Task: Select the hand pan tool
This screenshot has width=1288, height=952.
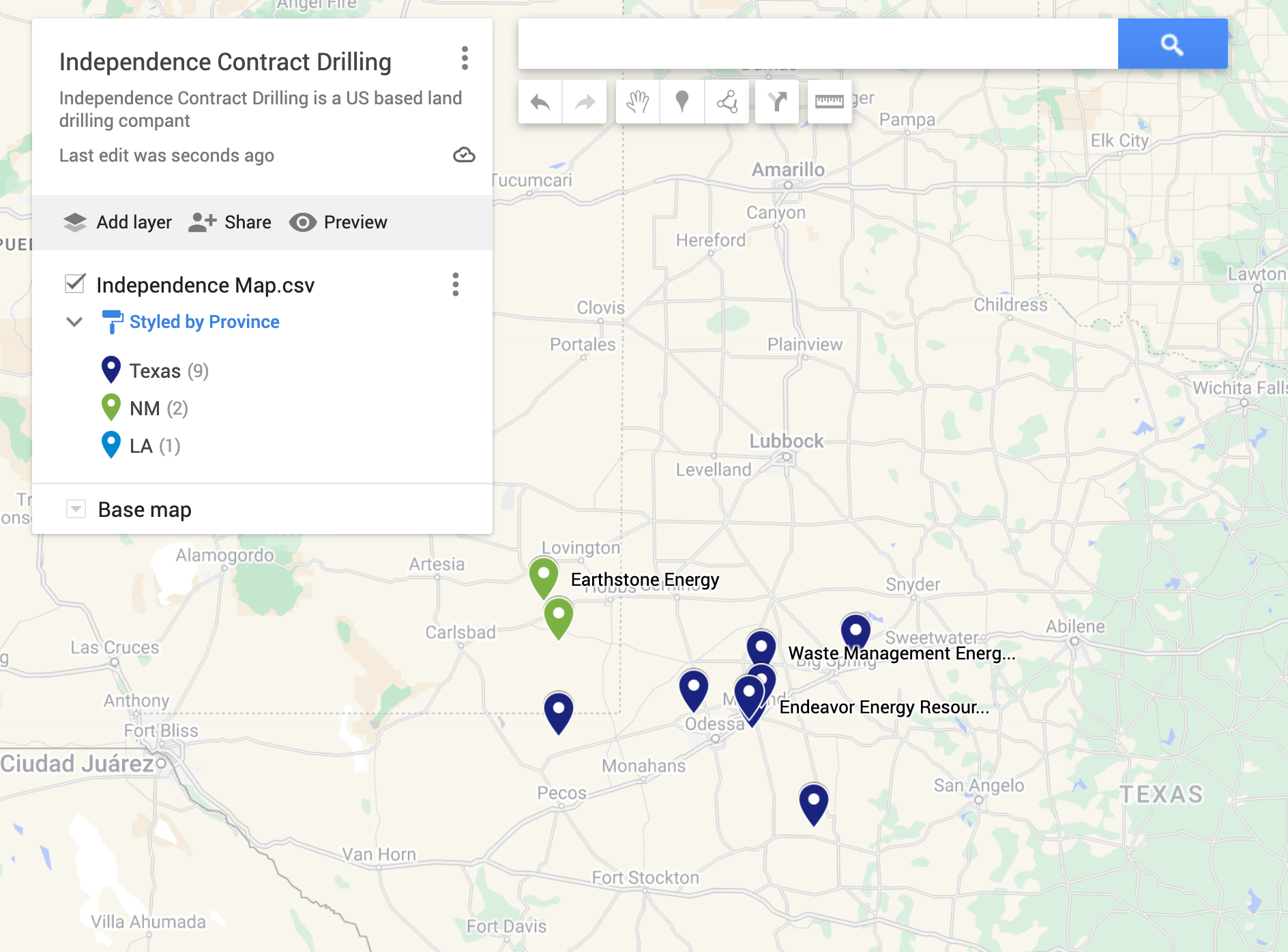Action: point(638,102)
